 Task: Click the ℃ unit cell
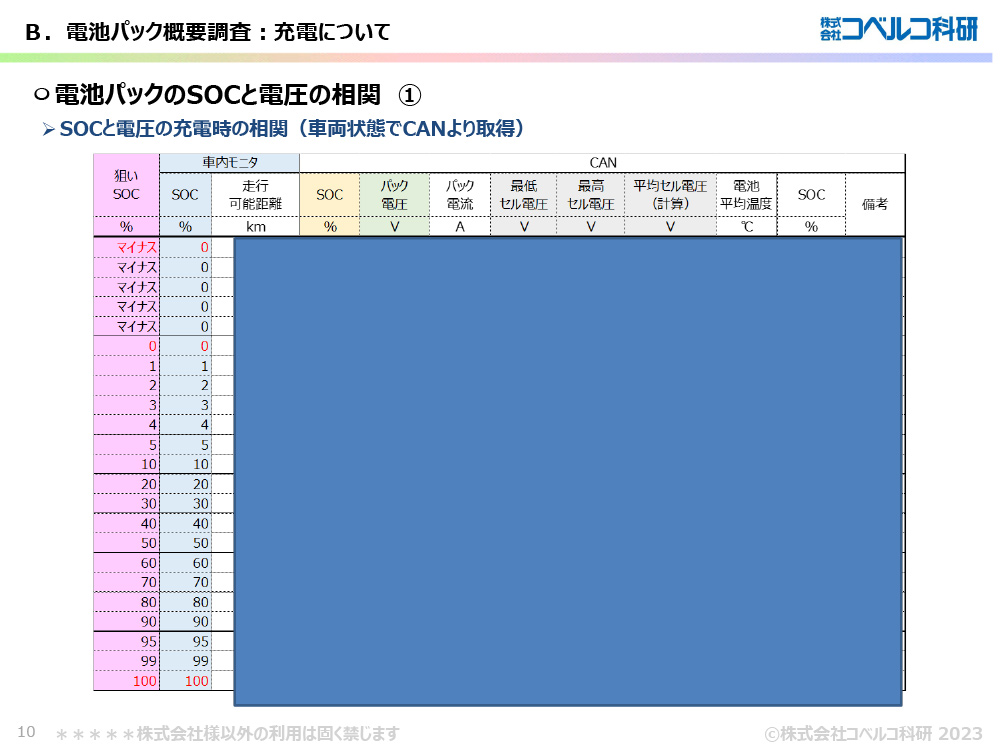(x=746, y=227)
